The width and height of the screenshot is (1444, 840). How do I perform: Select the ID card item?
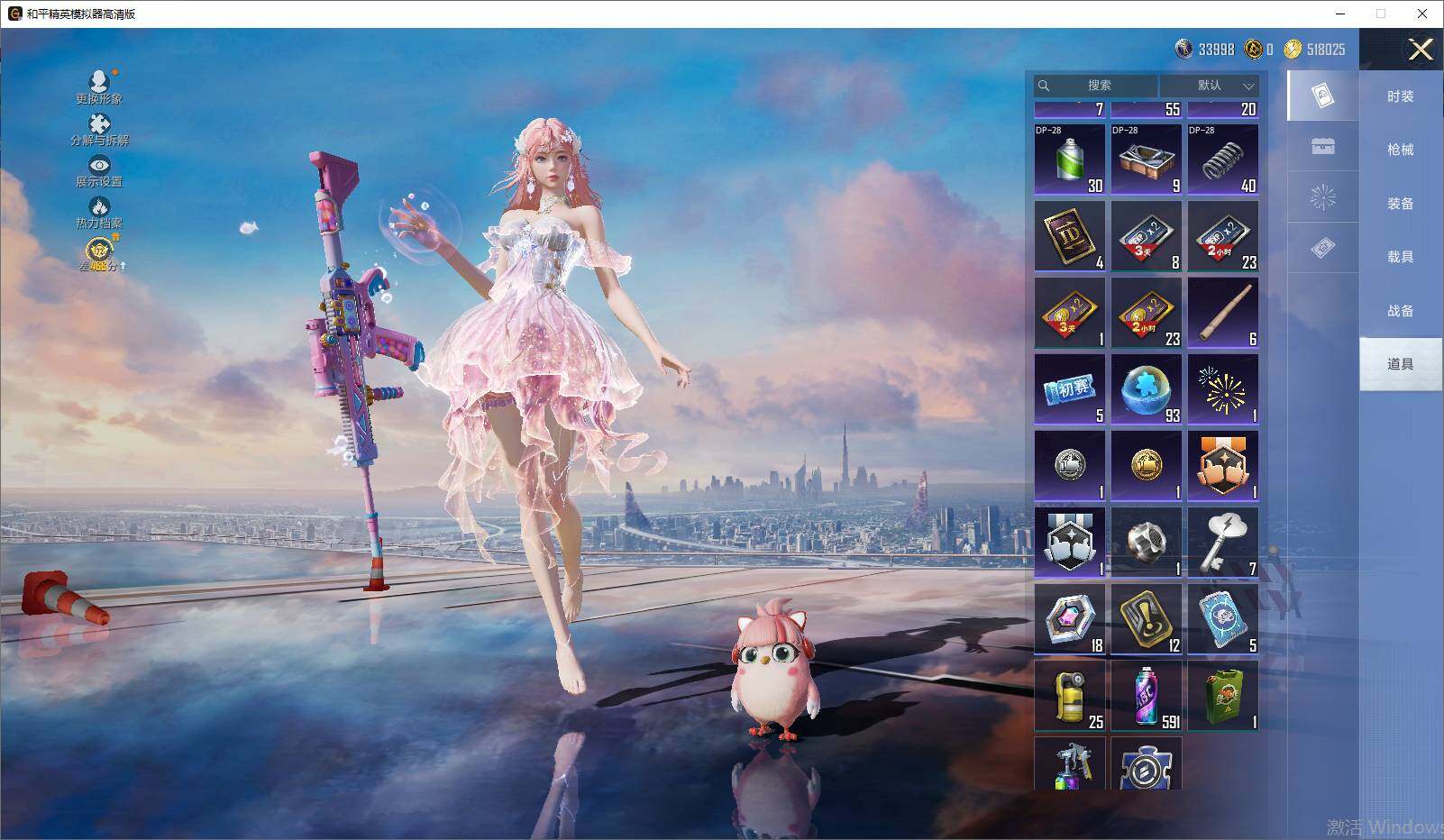coord(1070,236)
